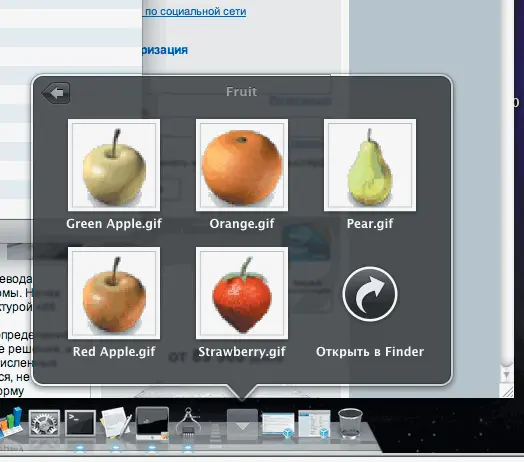Click the Fruit stack icon in Dock

(x=242, y=424)
